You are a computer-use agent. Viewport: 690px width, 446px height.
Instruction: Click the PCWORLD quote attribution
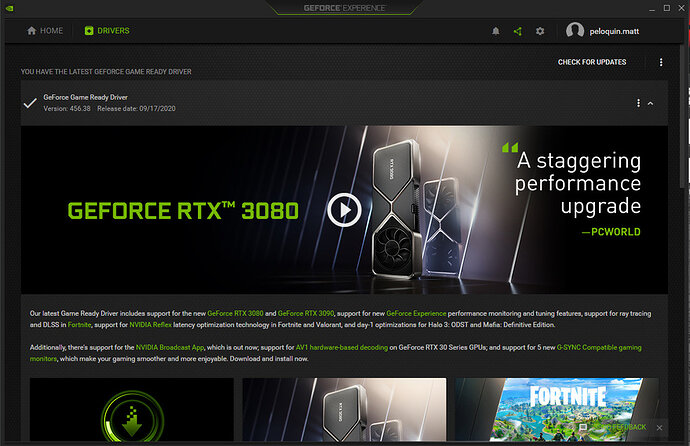point(611,232)
